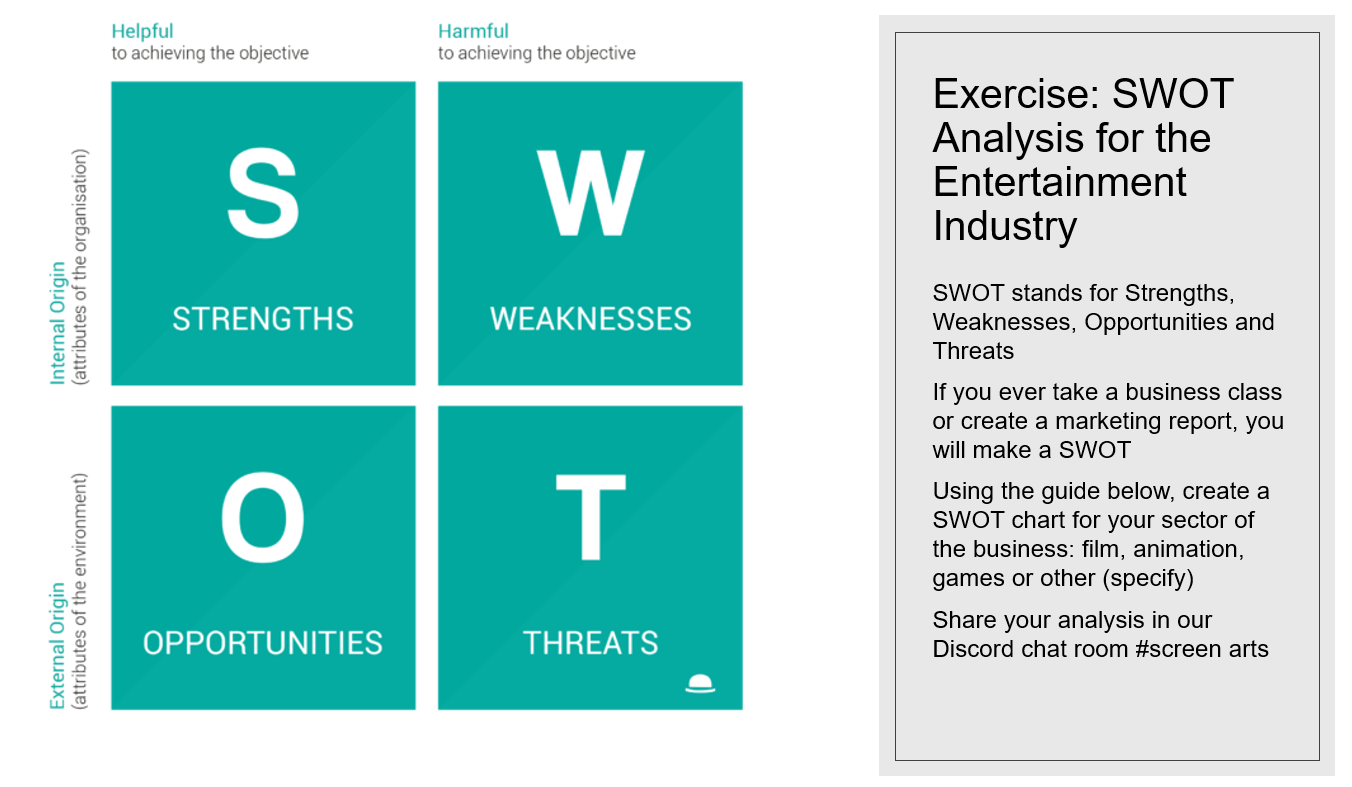Screen dimensions: 1352x787
Task: Click the large letter T
Action: click(590, 518)
